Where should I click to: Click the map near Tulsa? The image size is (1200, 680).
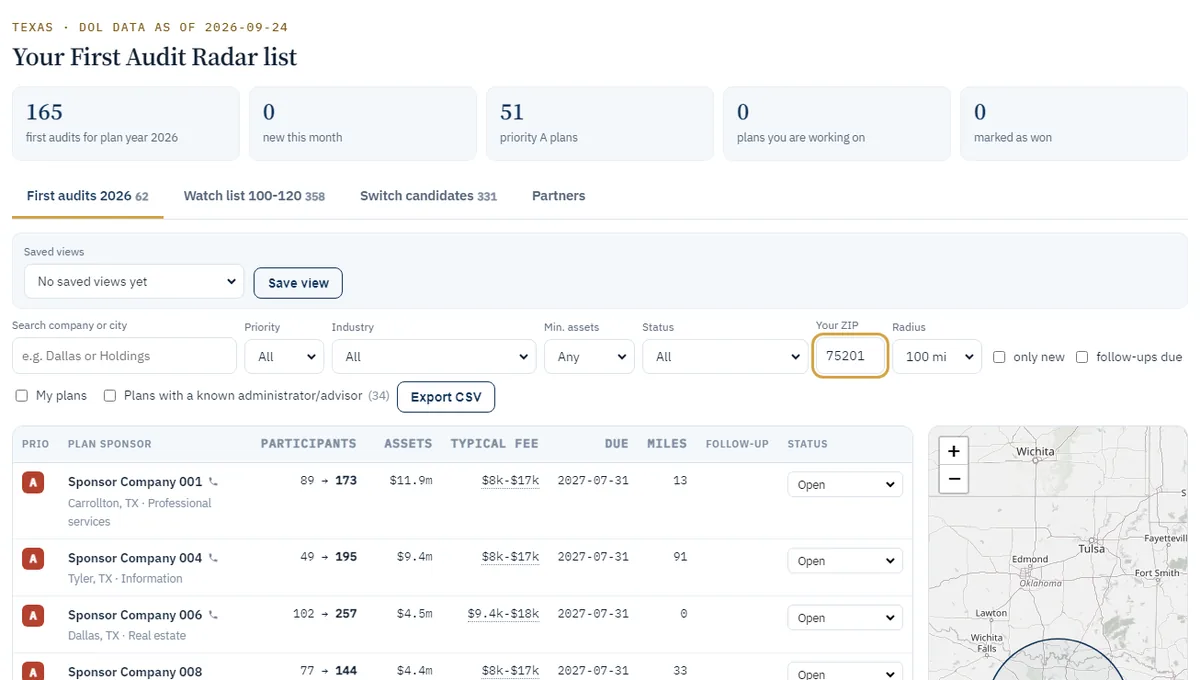click(x=1091, y=549)
